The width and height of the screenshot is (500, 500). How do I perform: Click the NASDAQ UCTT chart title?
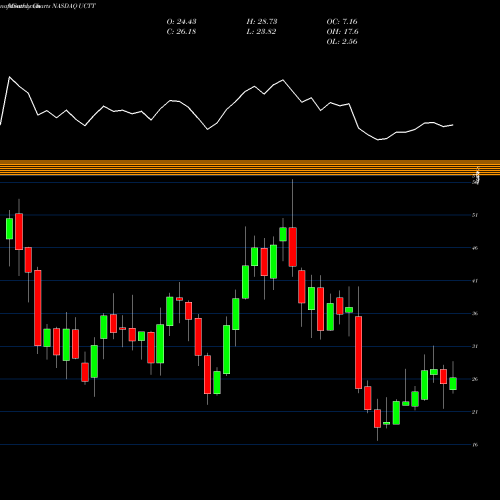[74, 6]
